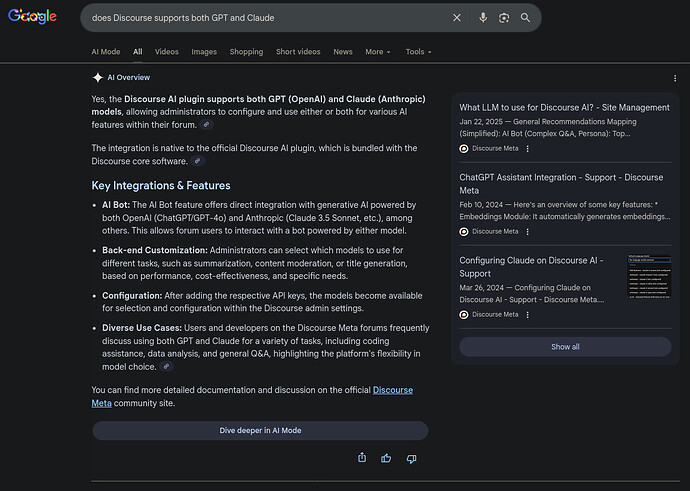The width and height of the screenshot is (690, 491).
Task: Click Show all sources button
Action: [x=565, y=347]
